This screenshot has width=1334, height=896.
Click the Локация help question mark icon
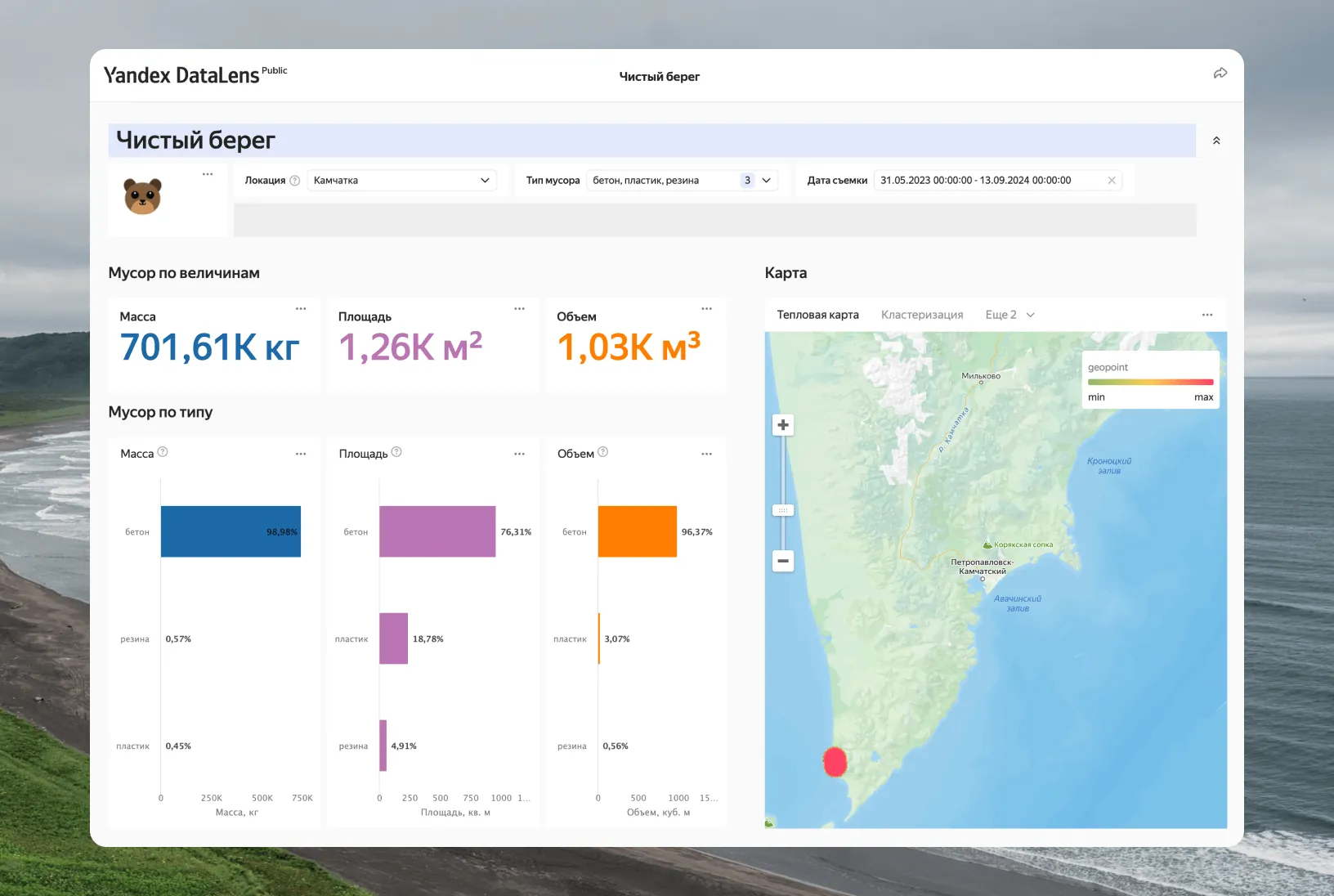click(x=295, y=181)
